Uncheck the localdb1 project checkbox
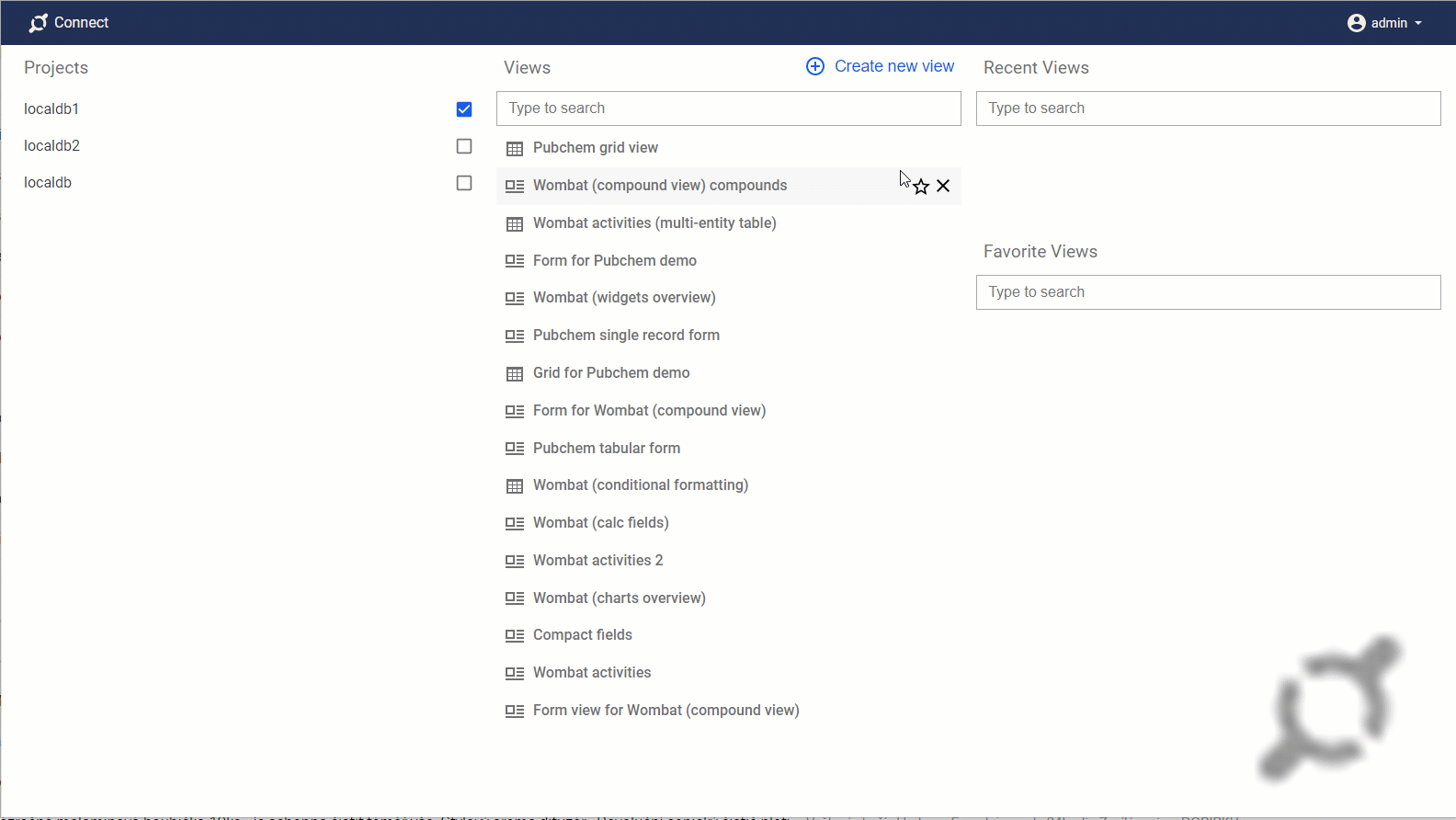This screenshot has height=820, width=1456. (464, 109)
